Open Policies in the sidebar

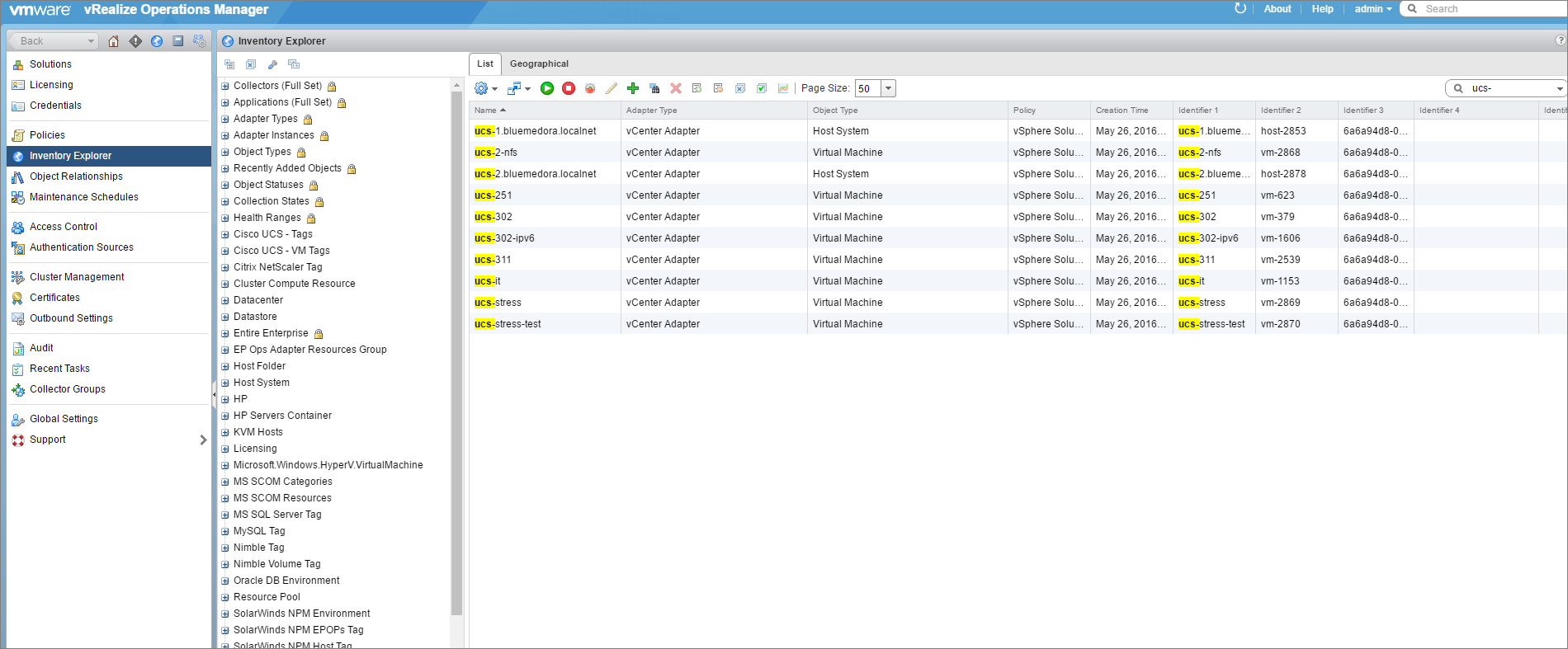pos(47,135)
